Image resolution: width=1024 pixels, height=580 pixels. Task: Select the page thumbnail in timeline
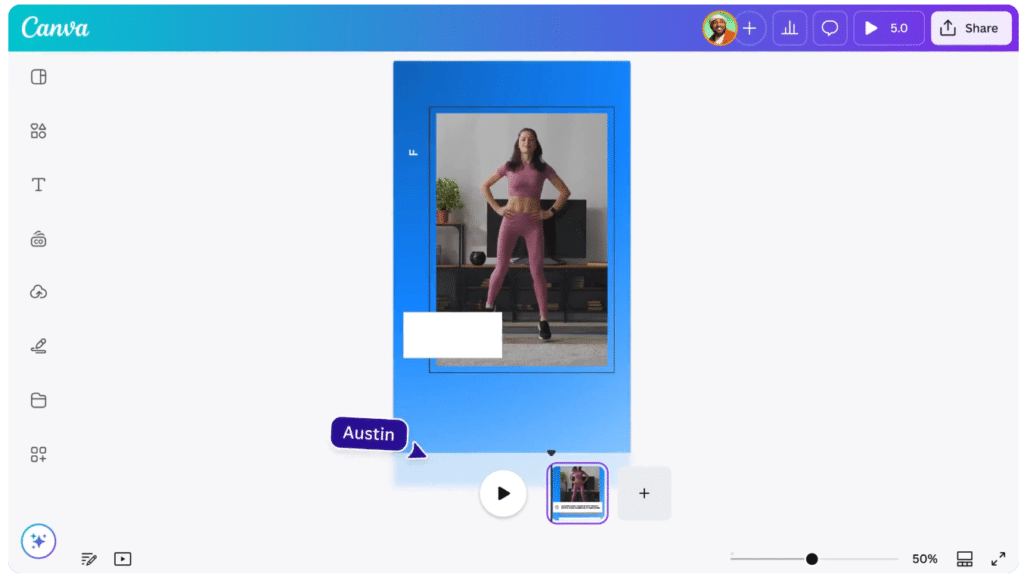pyautogui.click(x=578, y=492)
